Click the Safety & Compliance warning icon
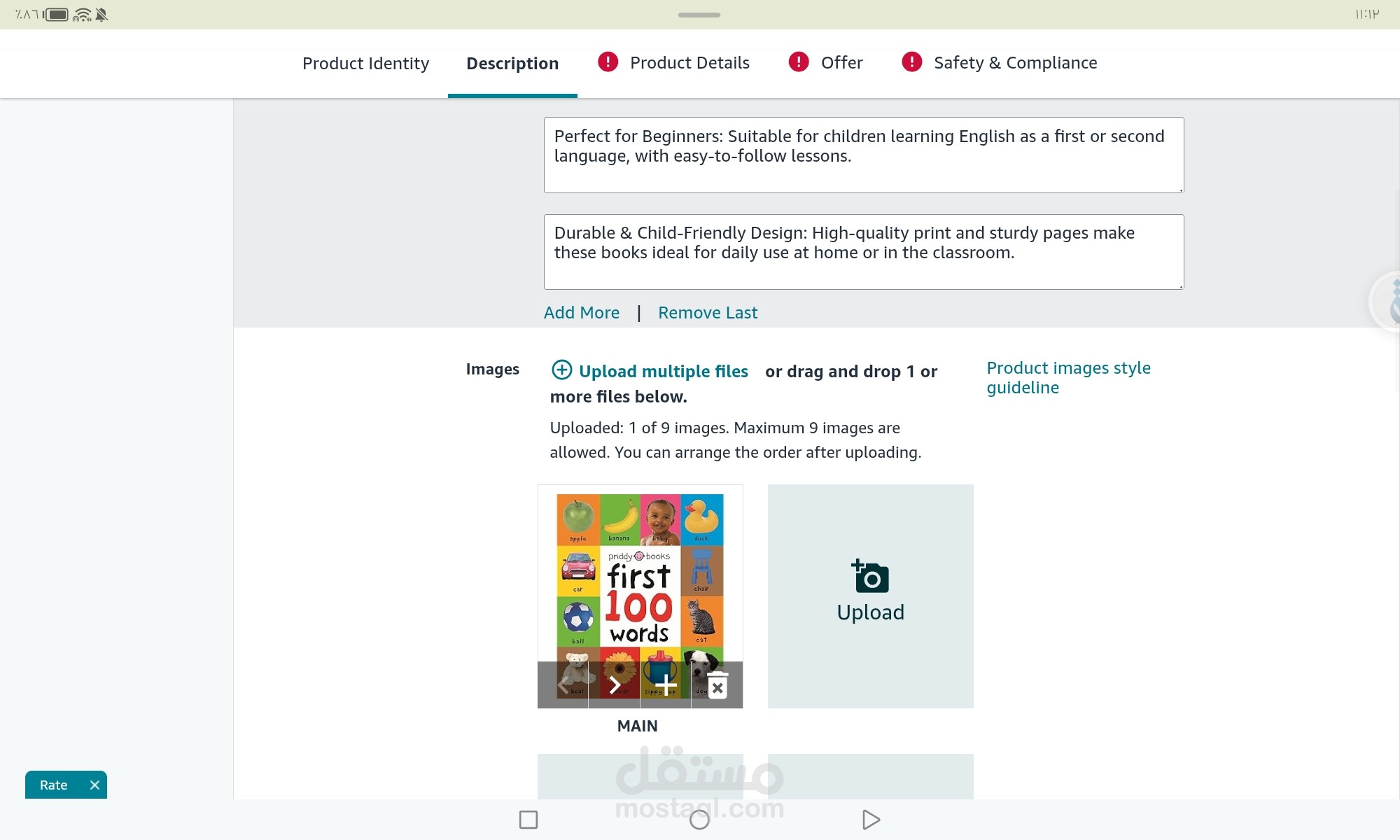The image size is (1400, 840). tap(911, 62)
